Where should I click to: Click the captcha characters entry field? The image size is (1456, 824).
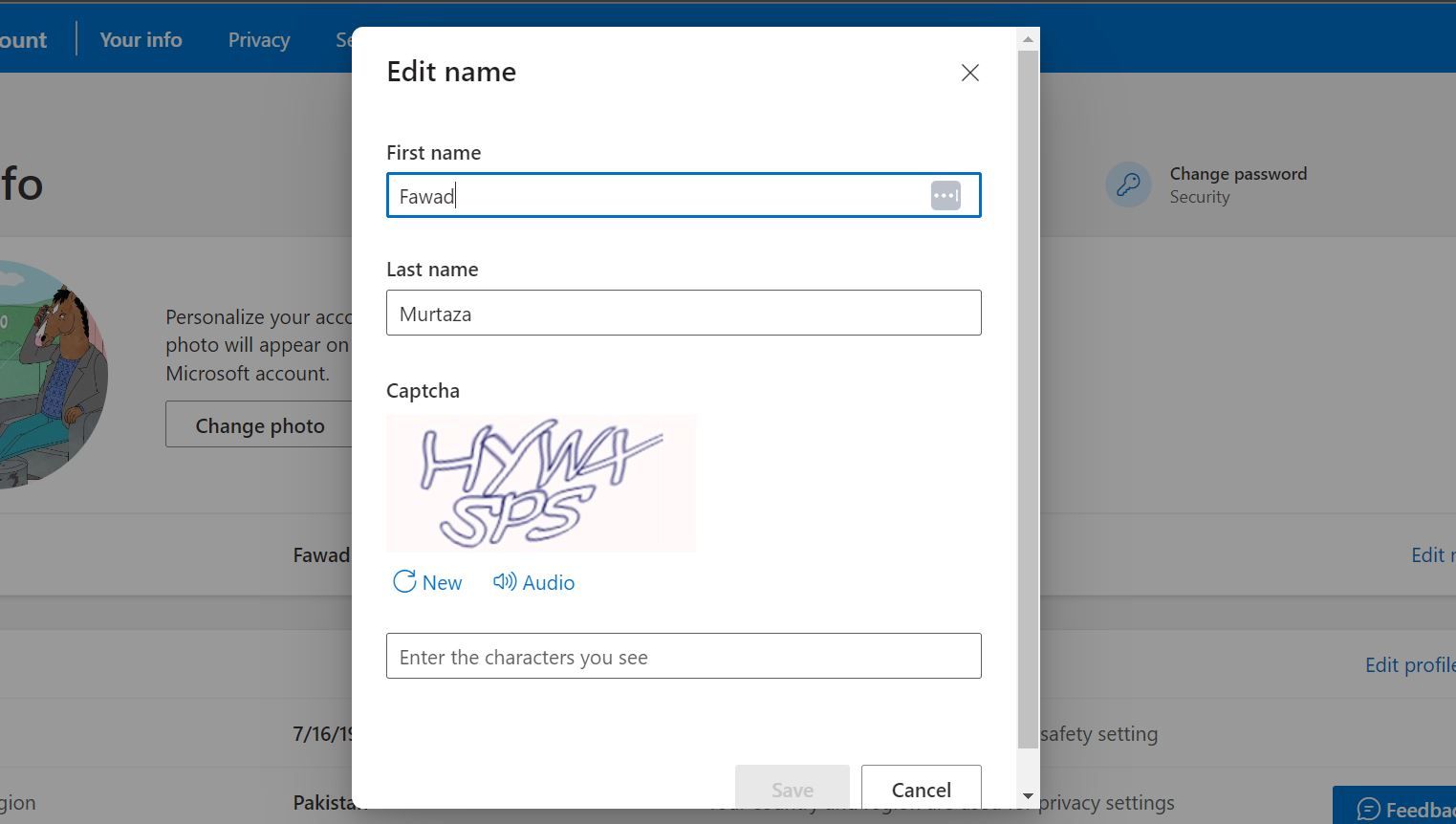click(x=683, y=656)
